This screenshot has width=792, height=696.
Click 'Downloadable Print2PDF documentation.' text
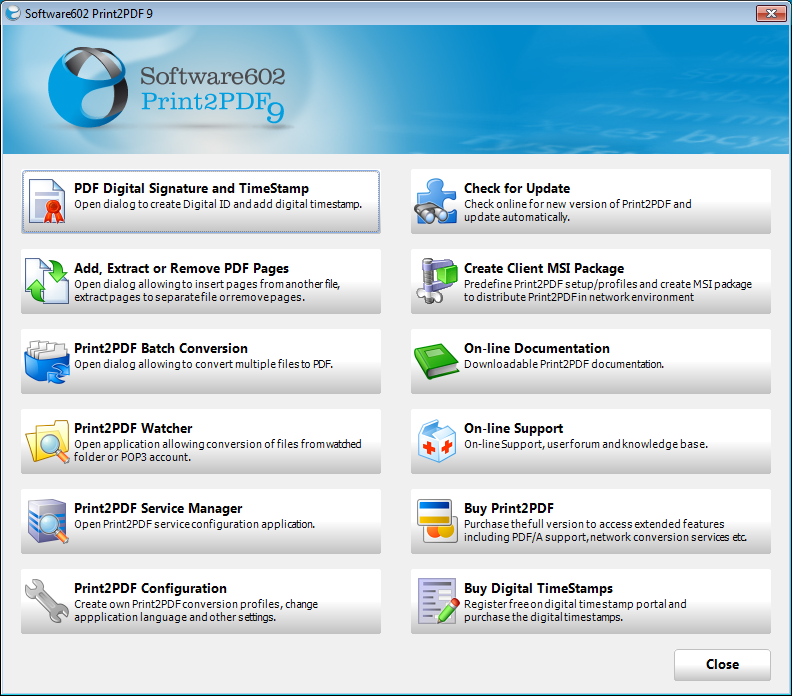pos(564,364)
